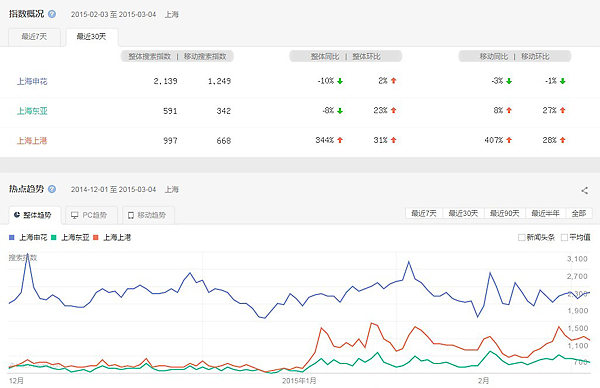The image size is (600, 388).
Task: Toggle green 上海东亚 legend swatch
Action: click(54, 238)
